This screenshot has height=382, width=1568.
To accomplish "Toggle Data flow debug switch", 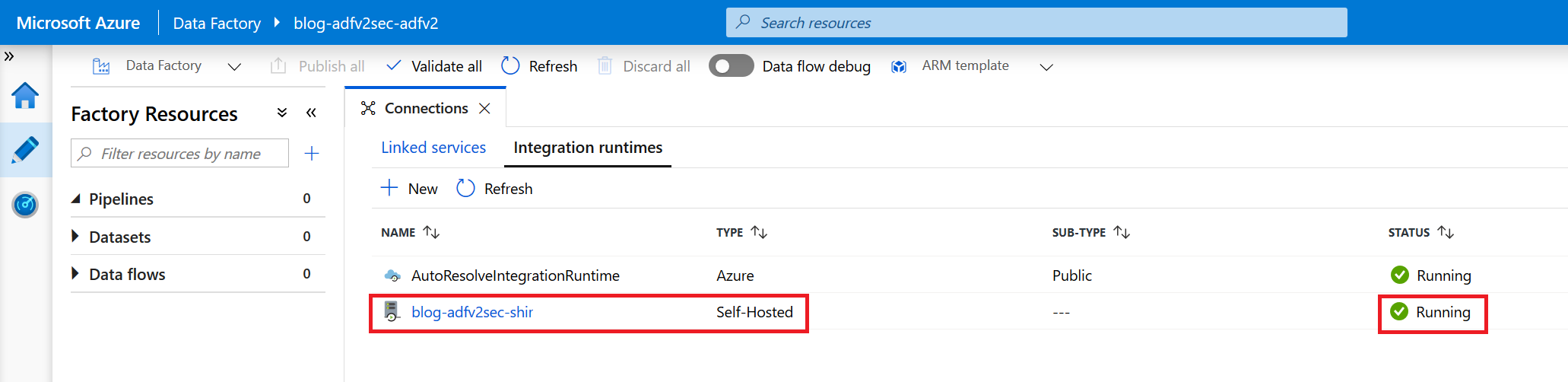I will point(731,66).
